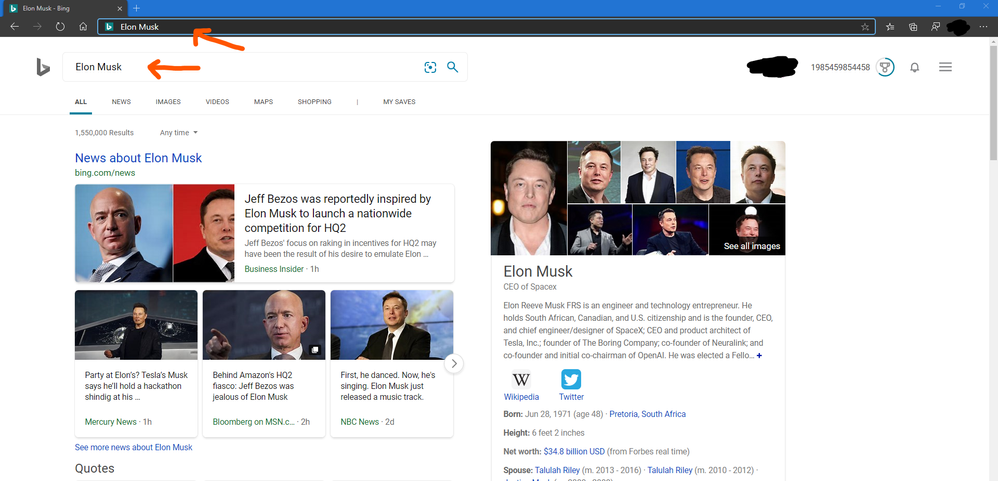This screenshot has width=998, height=481.
Task: Open Twitter text link under icon
Action: point(571,397)
